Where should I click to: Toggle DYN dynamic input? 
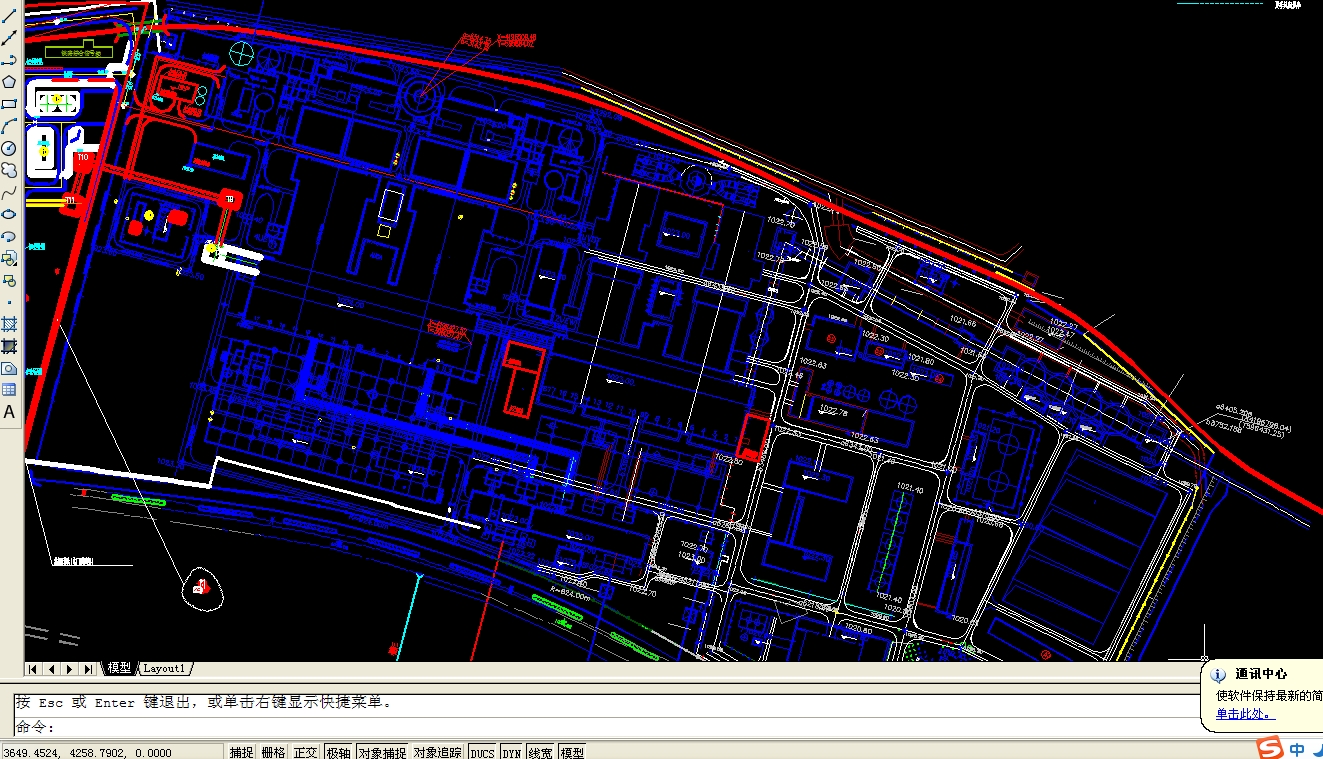[511, 752]
